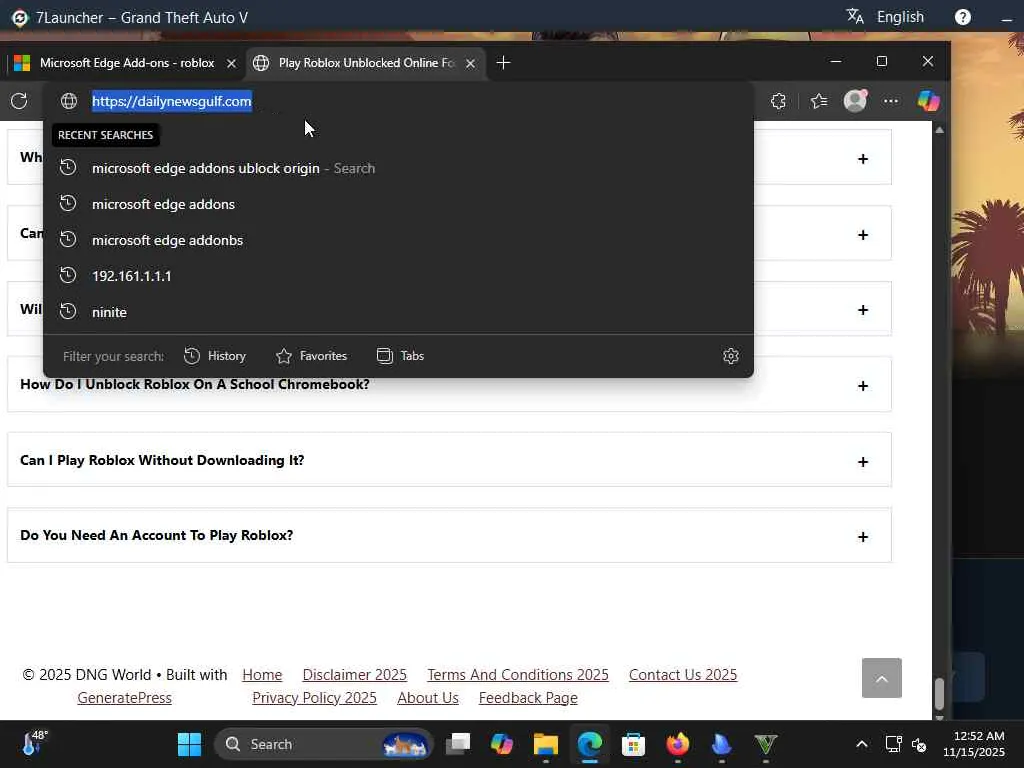This screenshot has height=768, width=1024.
Task: Click the page vertical scrollbar thumb
Action: point(939,694)
